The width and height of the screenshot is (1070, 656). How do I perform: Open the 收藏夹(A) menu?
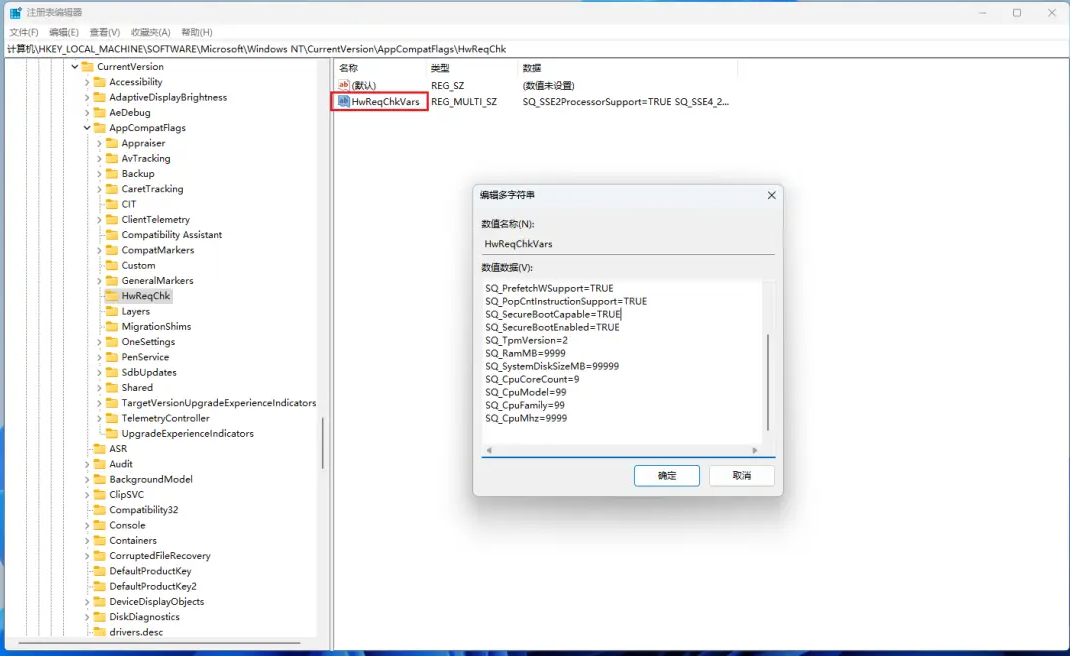pos(150,32)
